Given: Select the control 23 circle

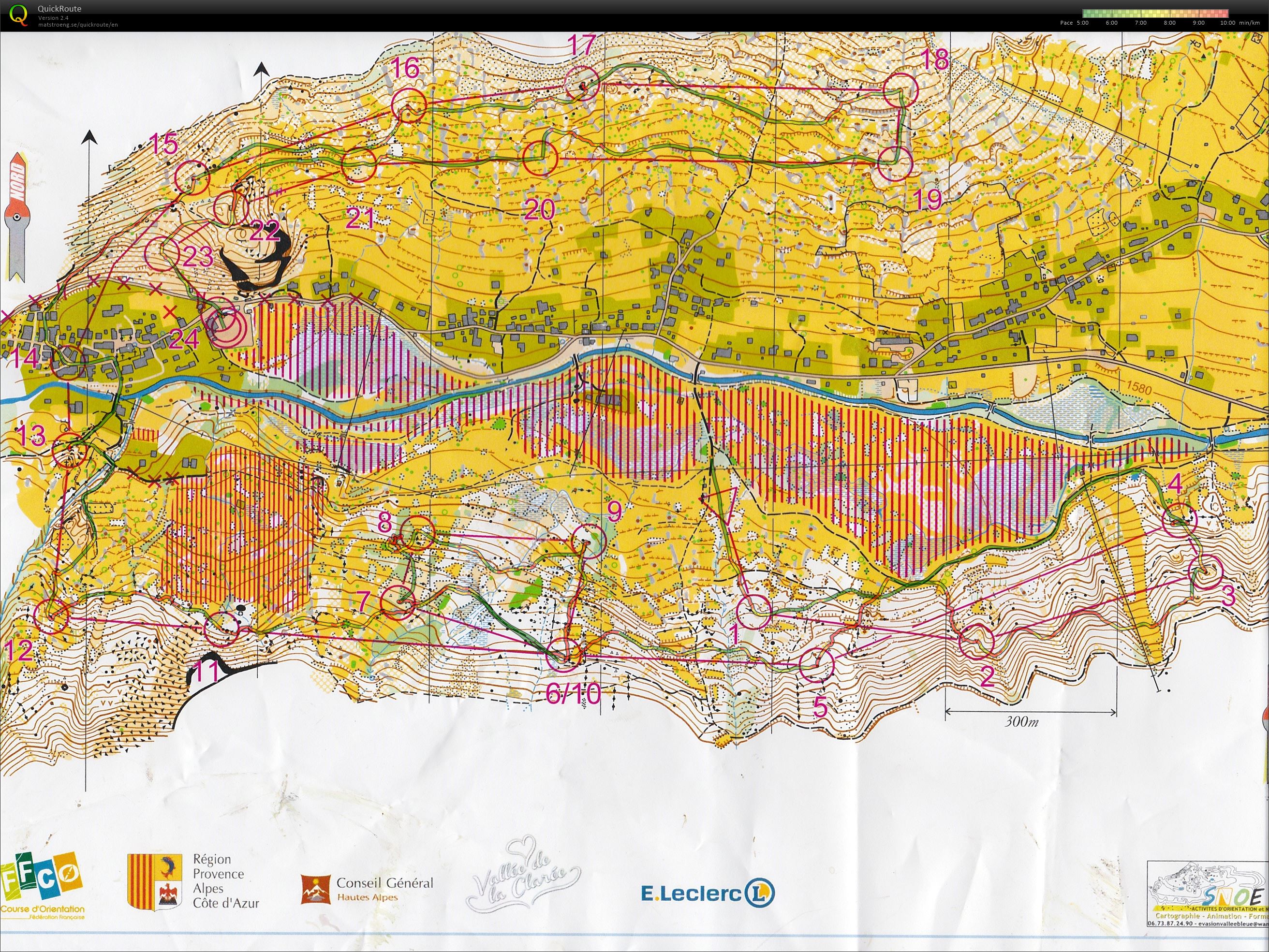Looking at the screenshot, I should pyautogui.click(x=163, y=253).
